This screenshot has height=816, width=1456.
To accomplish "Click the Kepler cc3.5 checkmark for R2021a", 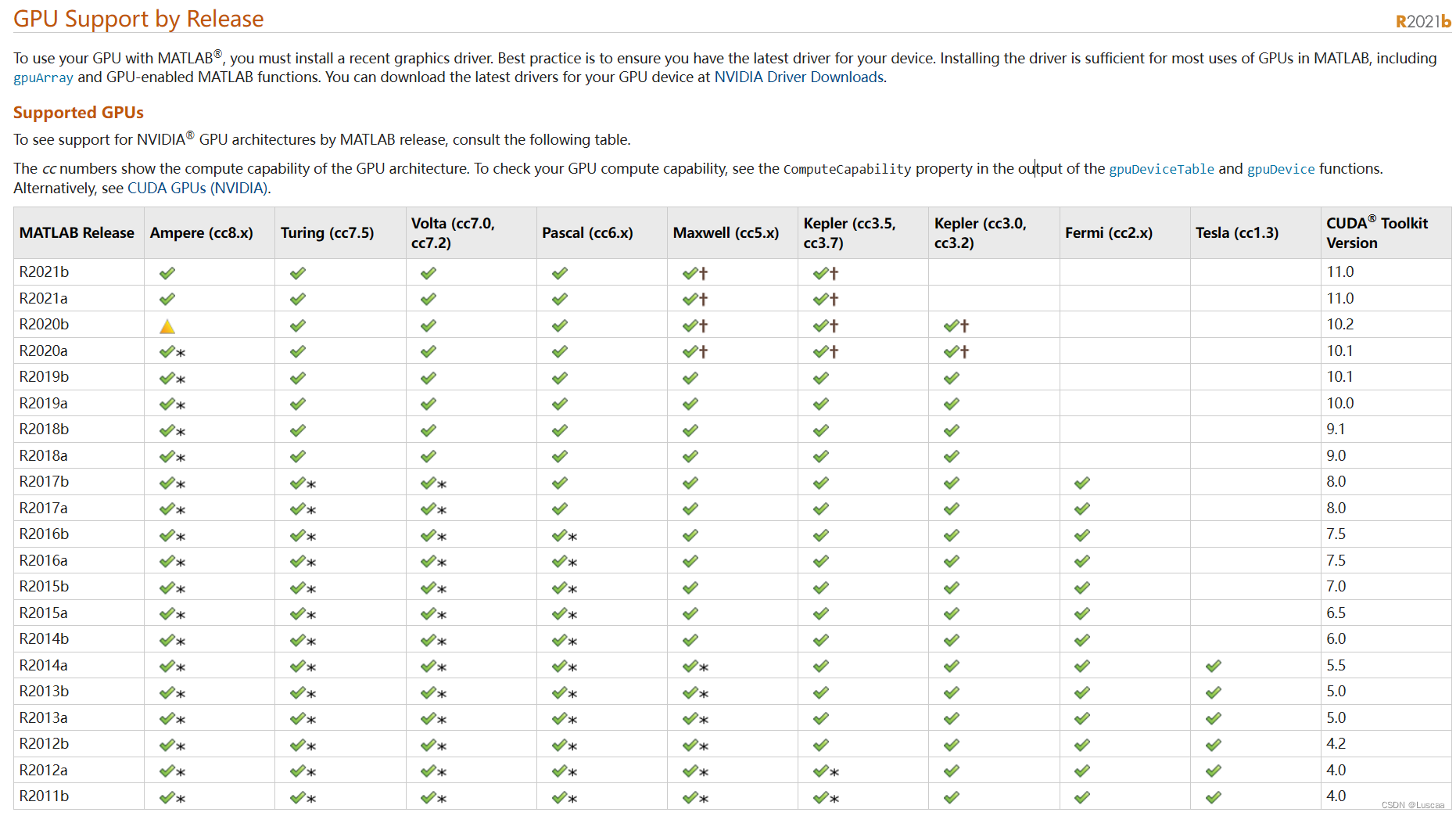I will (x=826, y=300).
